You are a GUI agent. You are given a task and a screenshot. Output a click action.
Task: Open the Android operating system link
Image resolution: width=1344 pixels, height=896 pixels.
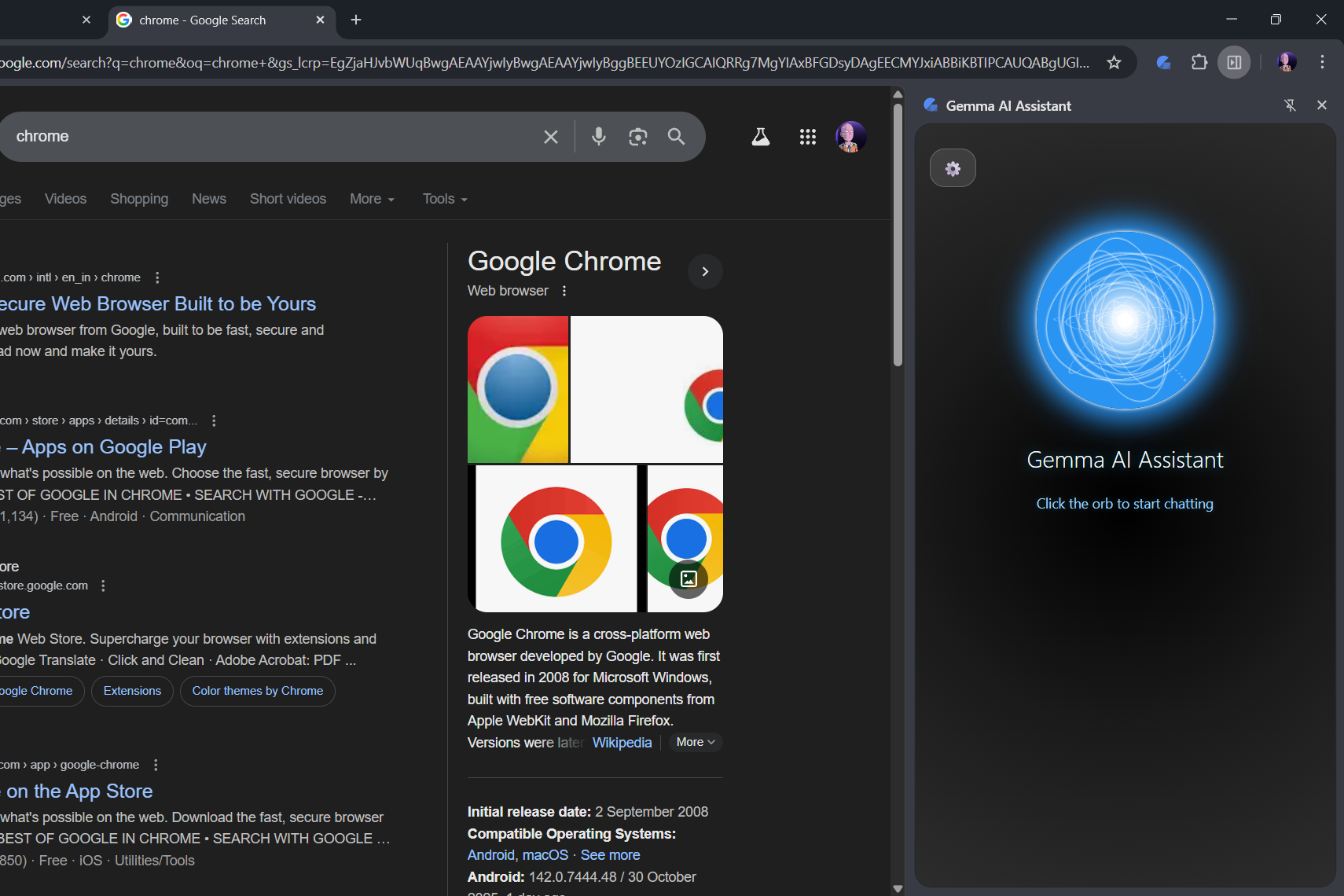[x=491, y=855]
